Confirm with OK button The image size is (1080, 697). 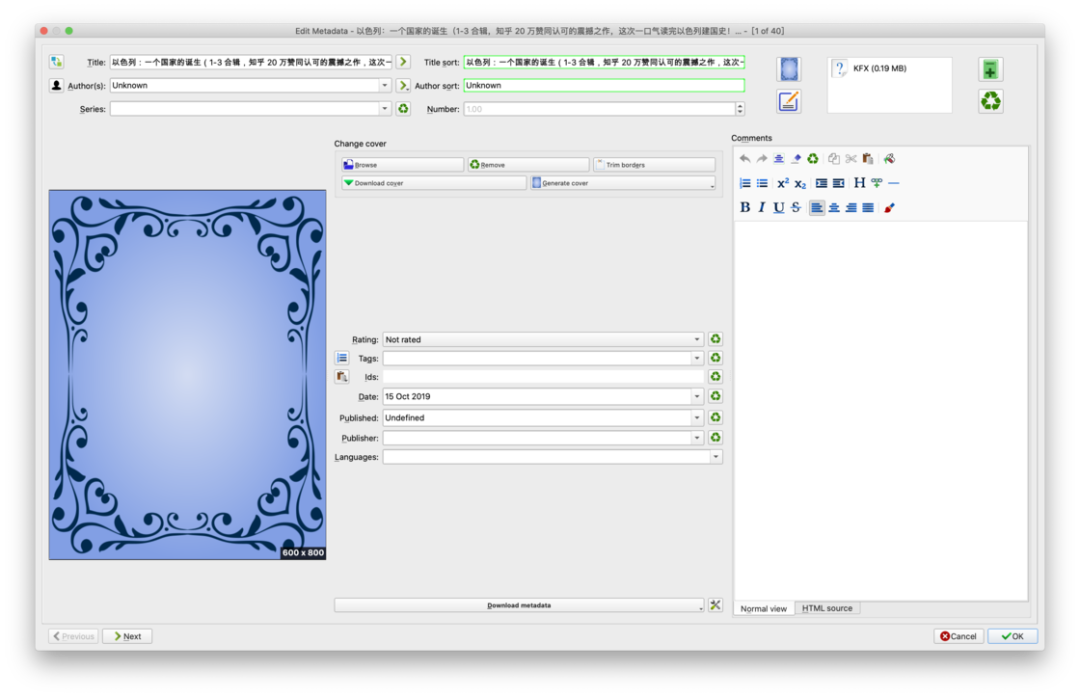1012,636
